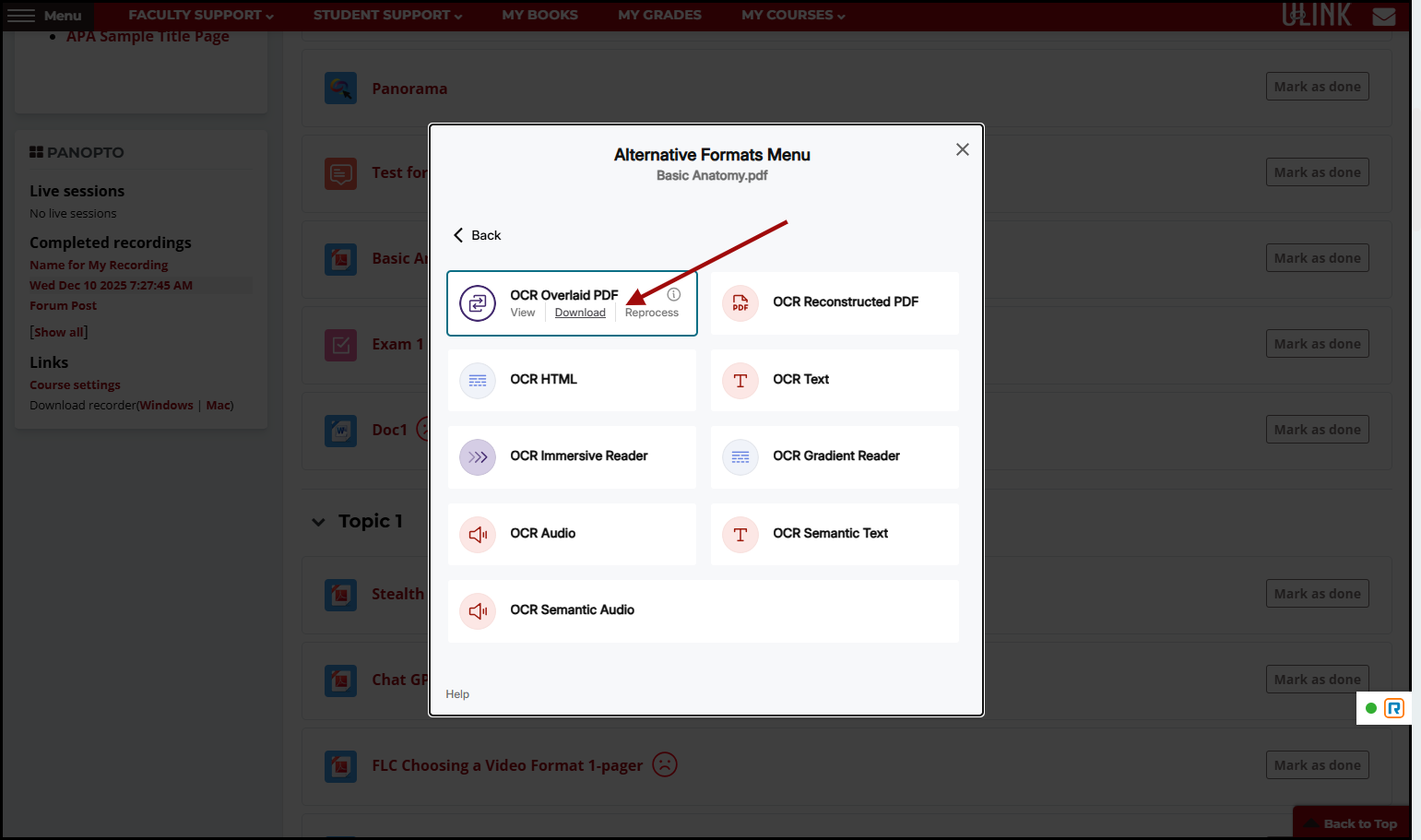Download the OCR Overlaid PDF
Viewport: 1421px width, 840px height.
coord(580,313)
